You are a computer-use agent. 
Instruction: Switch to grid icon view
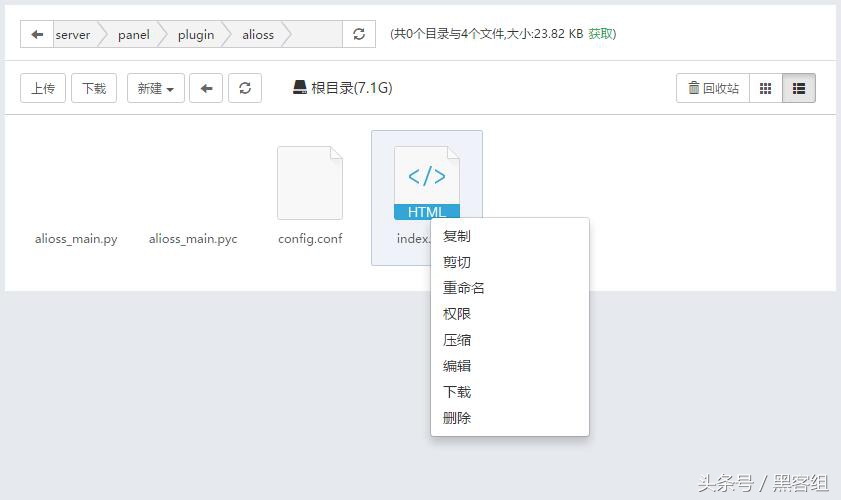(x=766, y=88)
